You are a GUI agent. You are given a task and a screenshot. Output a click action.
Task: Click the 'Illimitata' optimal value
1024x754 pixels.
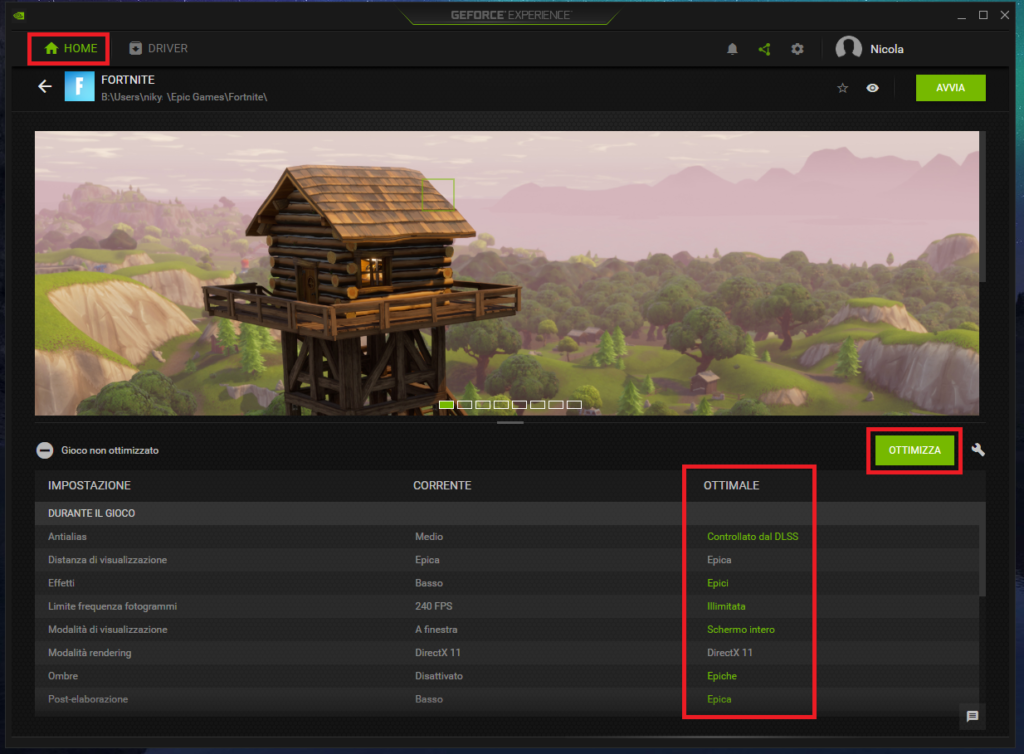coord(726,606)
